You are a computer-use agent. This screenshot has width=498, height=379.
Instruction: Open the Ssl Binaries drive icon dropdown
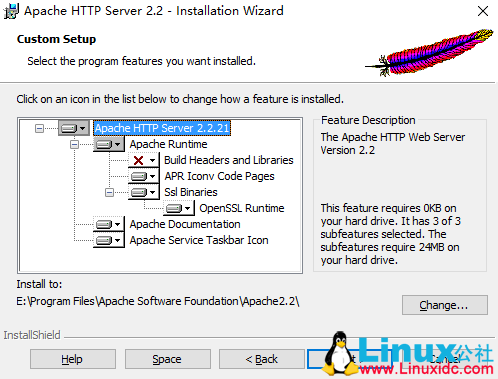[144, 192]
